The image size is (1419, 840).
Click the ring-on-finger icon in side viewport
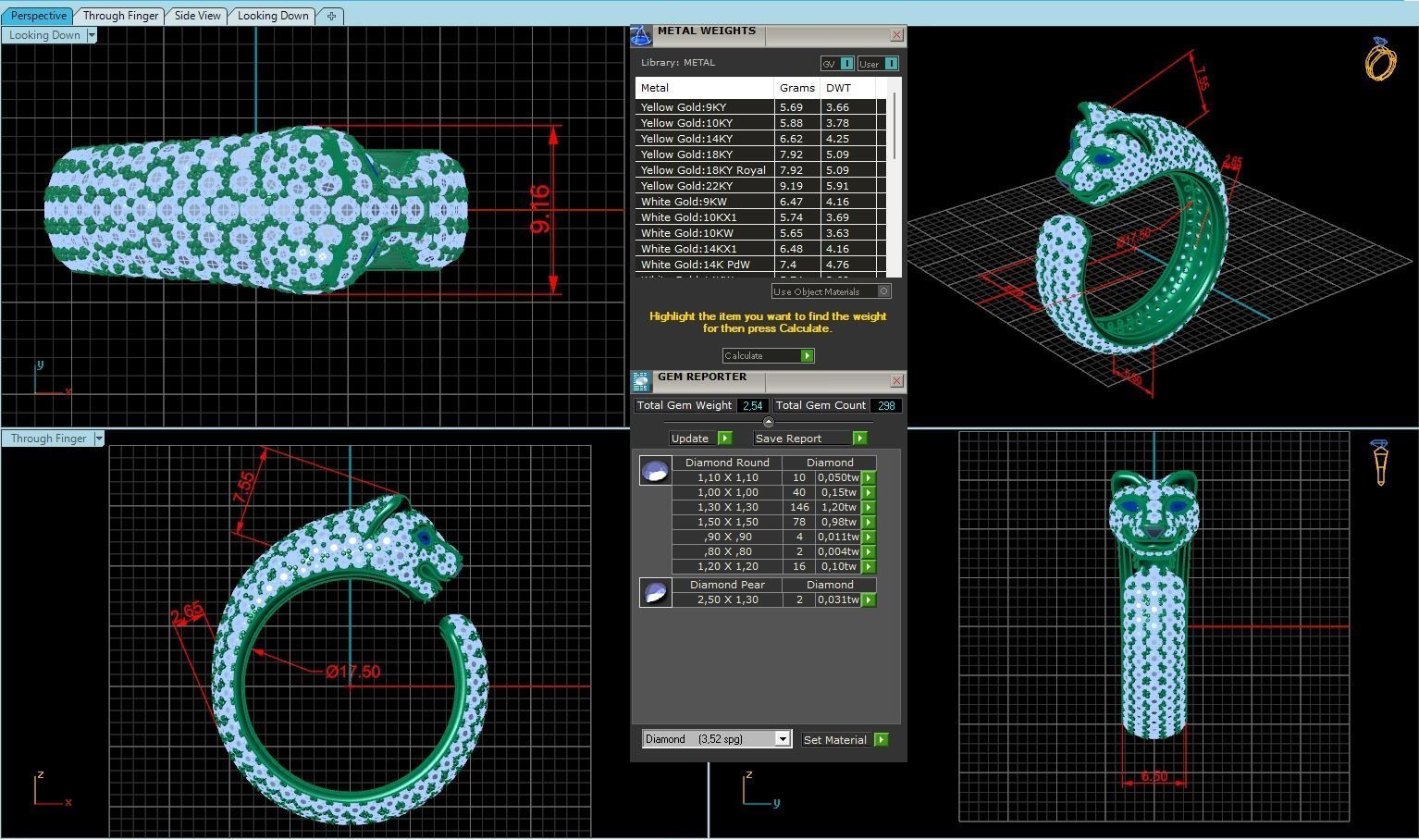point(1380,462)
